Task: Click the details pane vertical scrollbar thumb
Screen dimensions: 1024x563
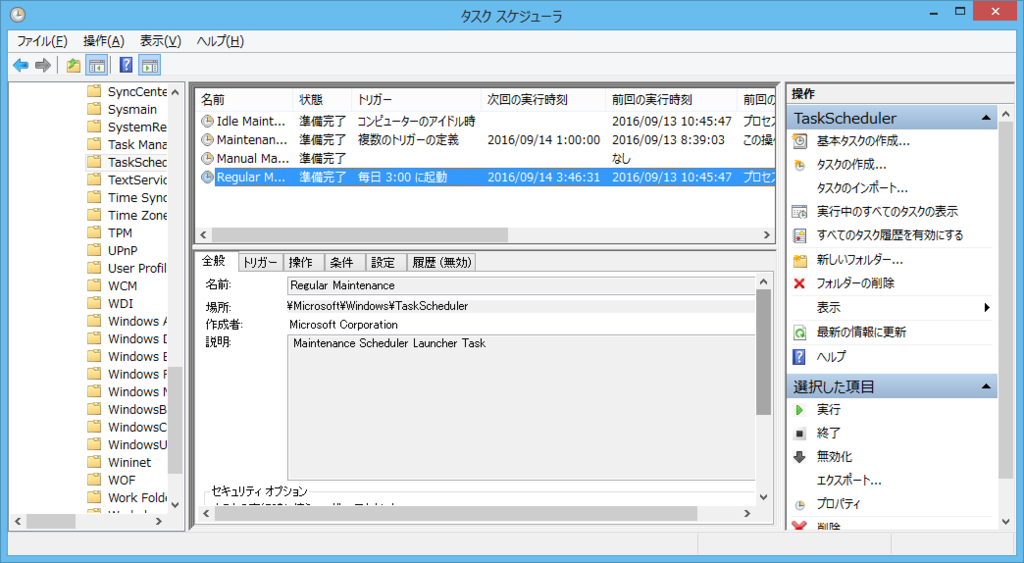Action: (x=763, y=351)
